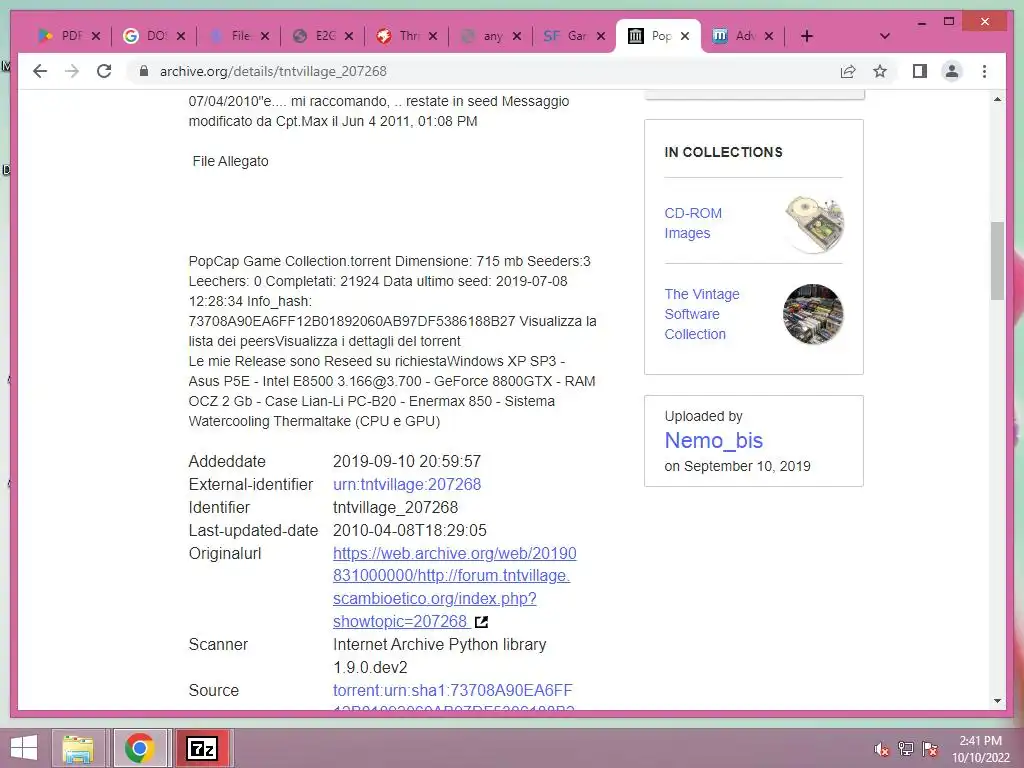Open the urn:tntvillage:207268 link
The height and width of the screenshot is (768, 1024).
coord(407,484)
